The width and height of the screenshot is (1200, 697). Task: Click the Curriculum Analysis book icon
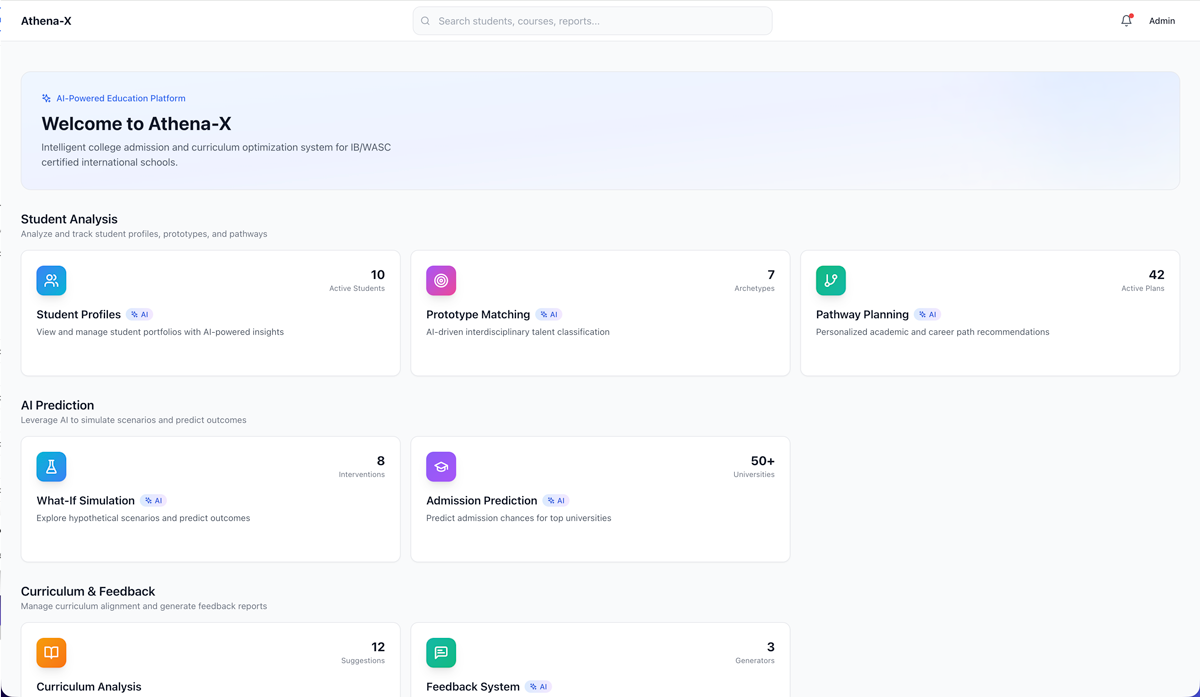click(51, 653)
